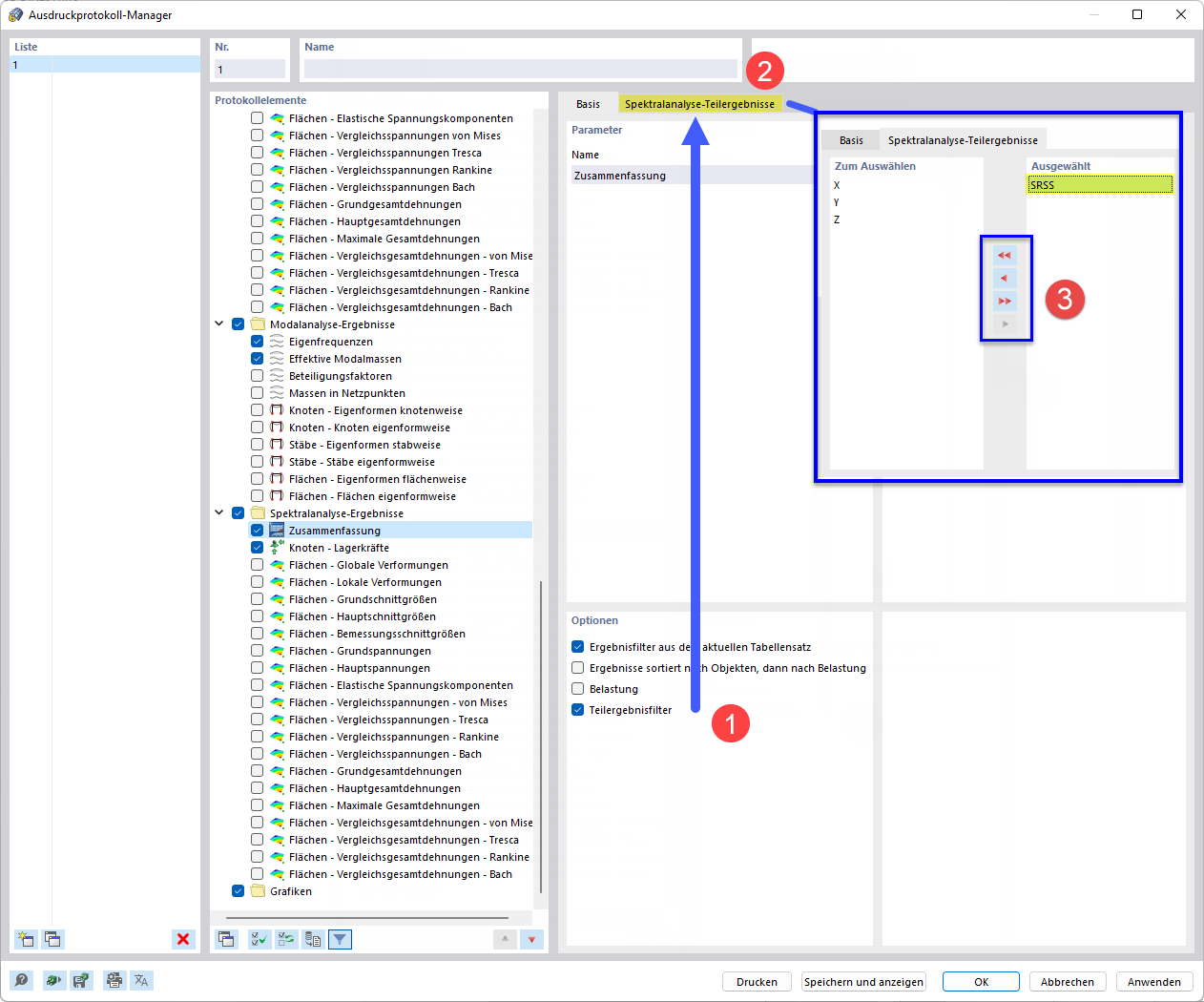Select Flächen - Globale Verformungen tree row
The image size is (1204, 1002).
pos(392,565)
